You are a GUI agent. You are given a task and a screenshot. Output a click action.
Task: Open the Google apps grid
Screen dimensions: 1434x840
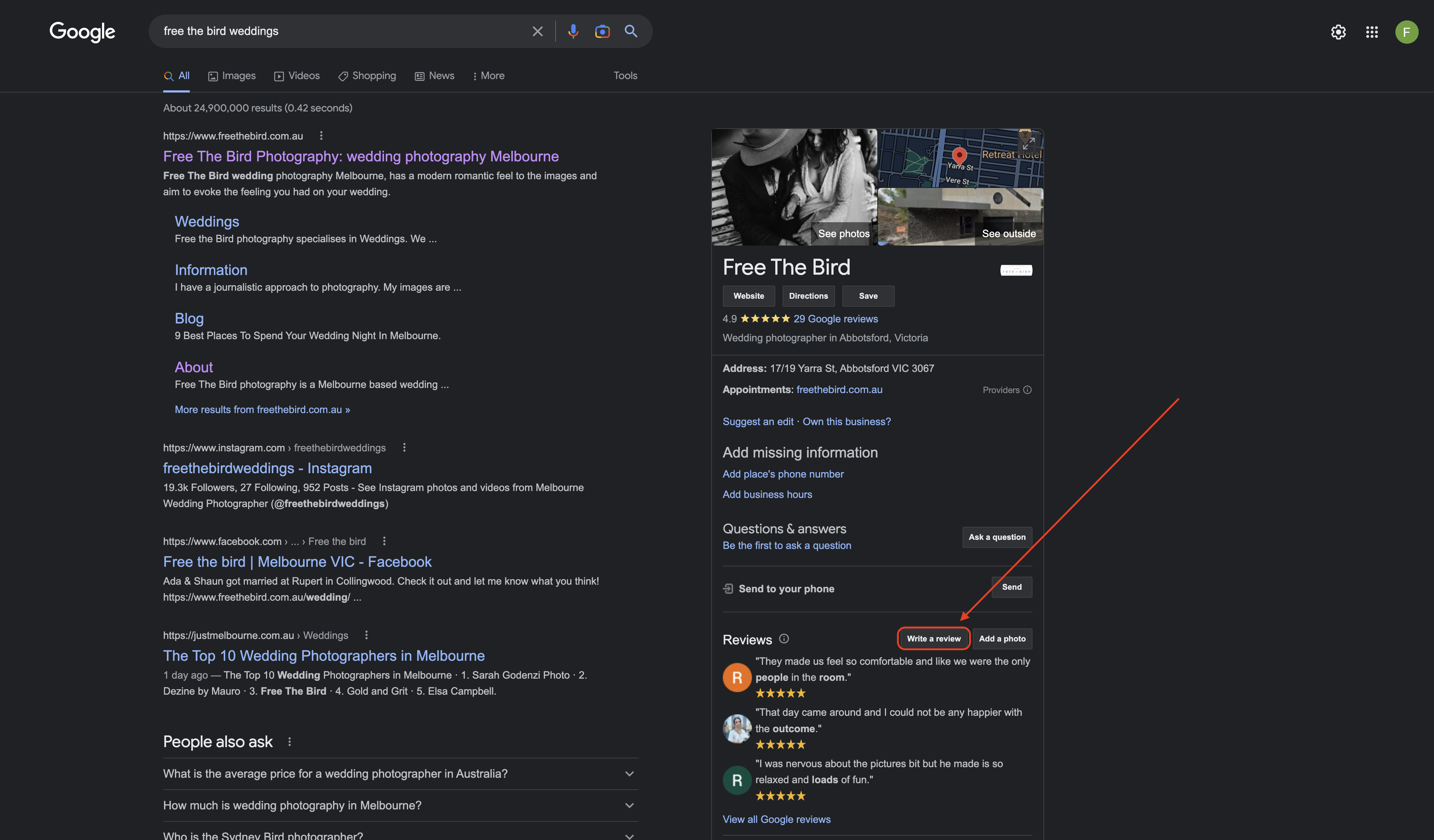[x=1371, y=32]
